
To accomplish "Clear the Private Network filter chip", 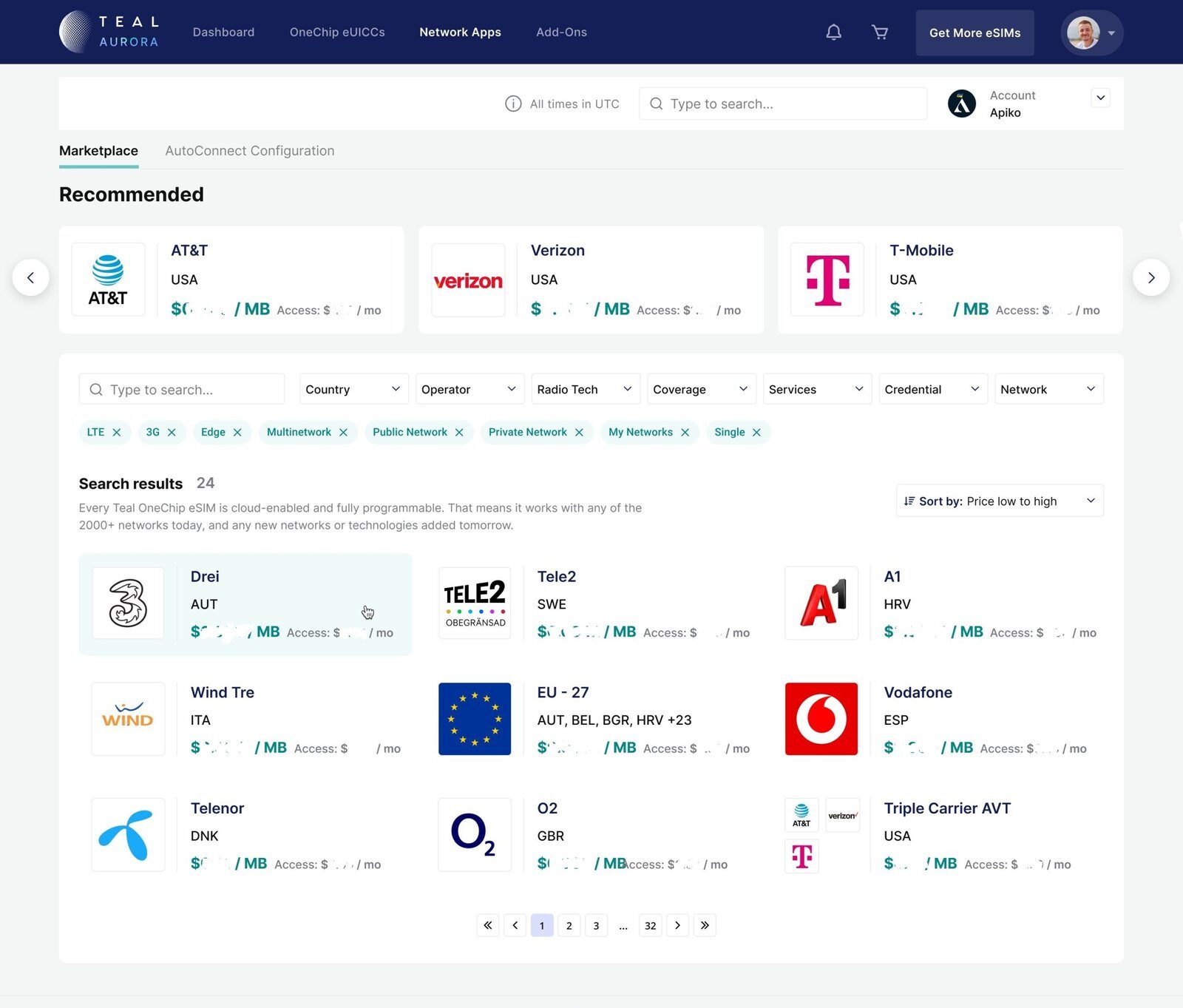I will coord(579,433).
